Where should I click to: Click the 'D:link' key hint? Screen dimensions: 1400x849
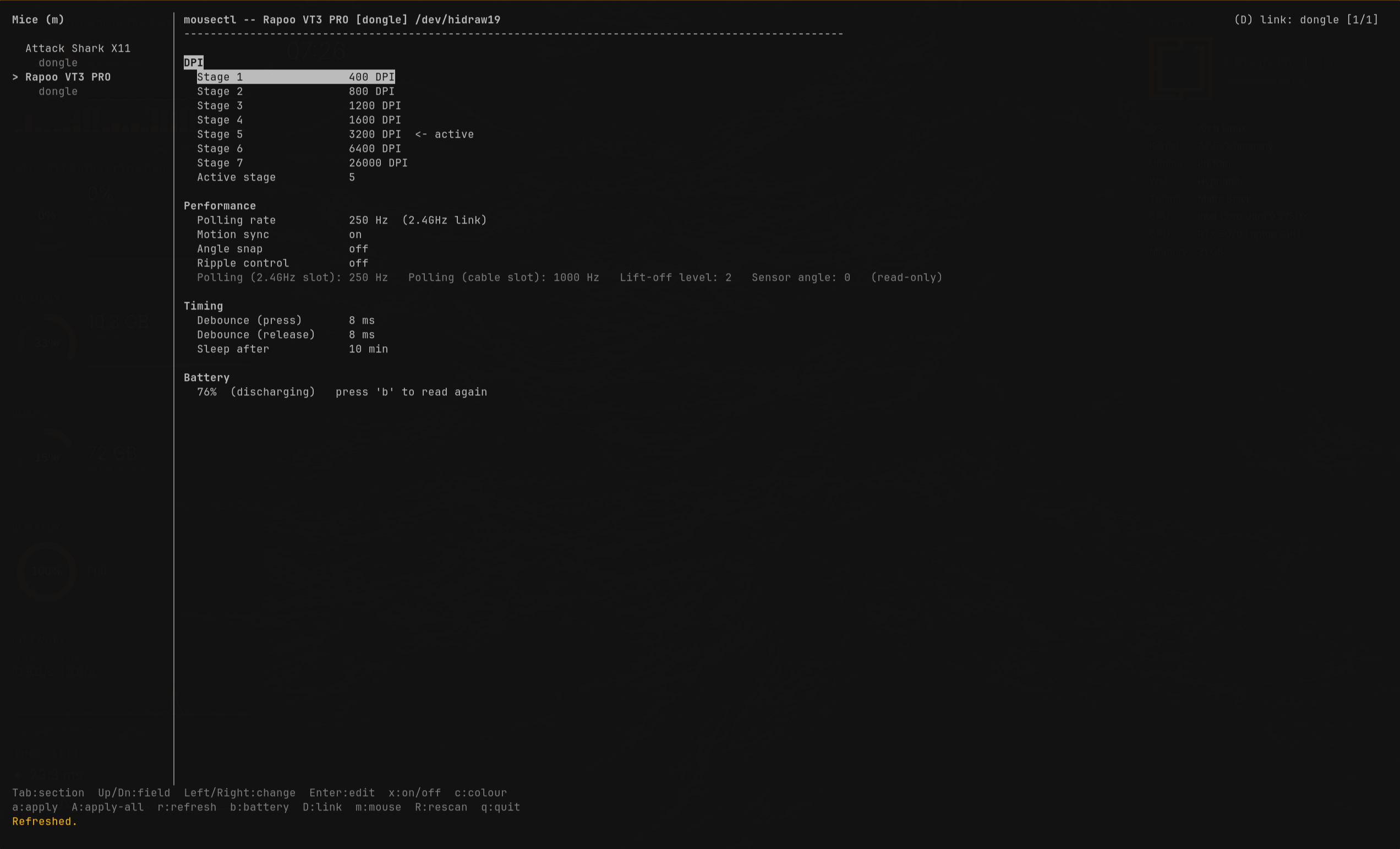tap(322, 807)
